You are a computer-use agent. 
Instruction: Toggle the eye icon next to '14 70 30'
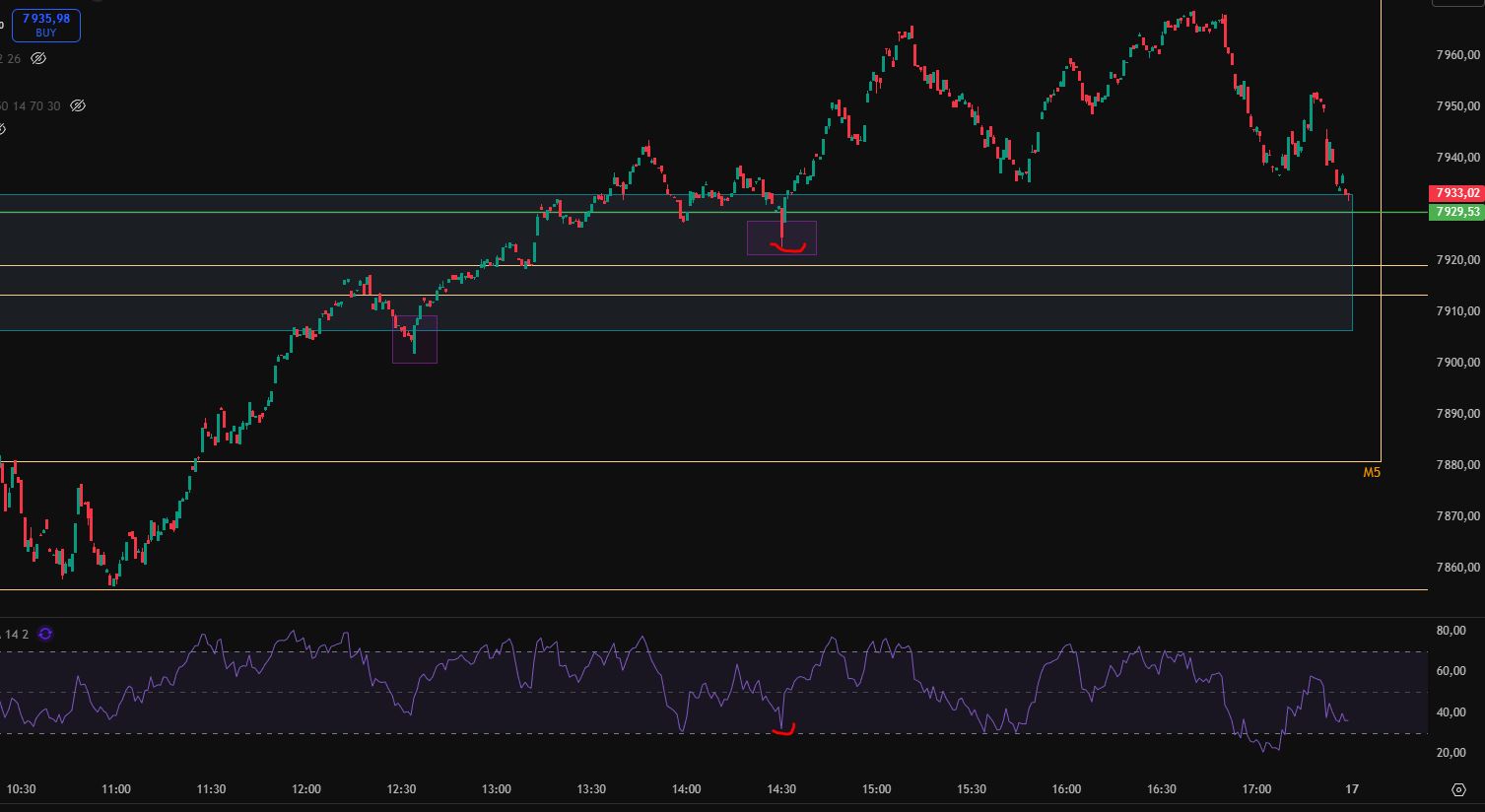click(x=78, y=105)
